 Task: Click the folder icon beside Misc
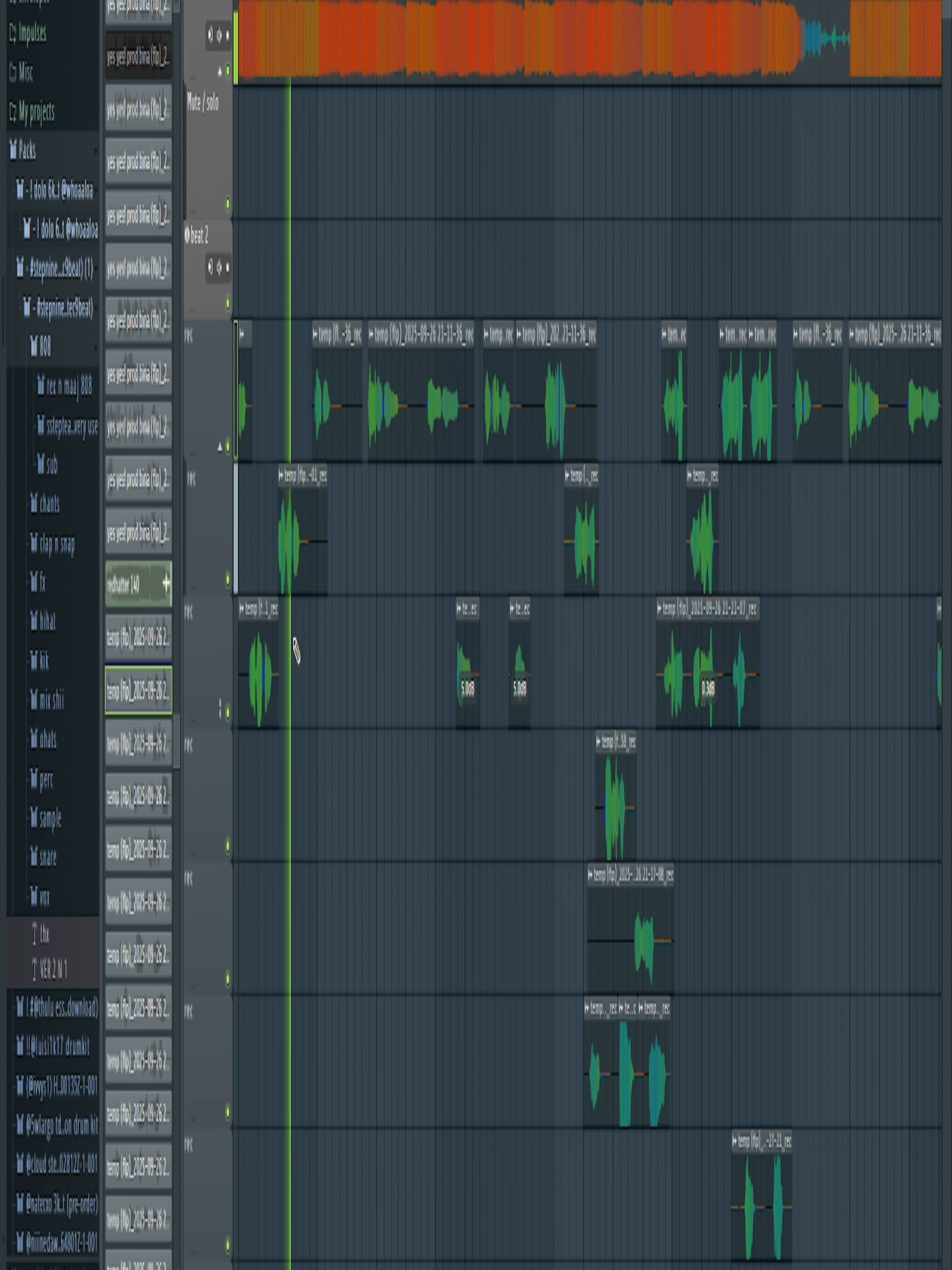13,72
